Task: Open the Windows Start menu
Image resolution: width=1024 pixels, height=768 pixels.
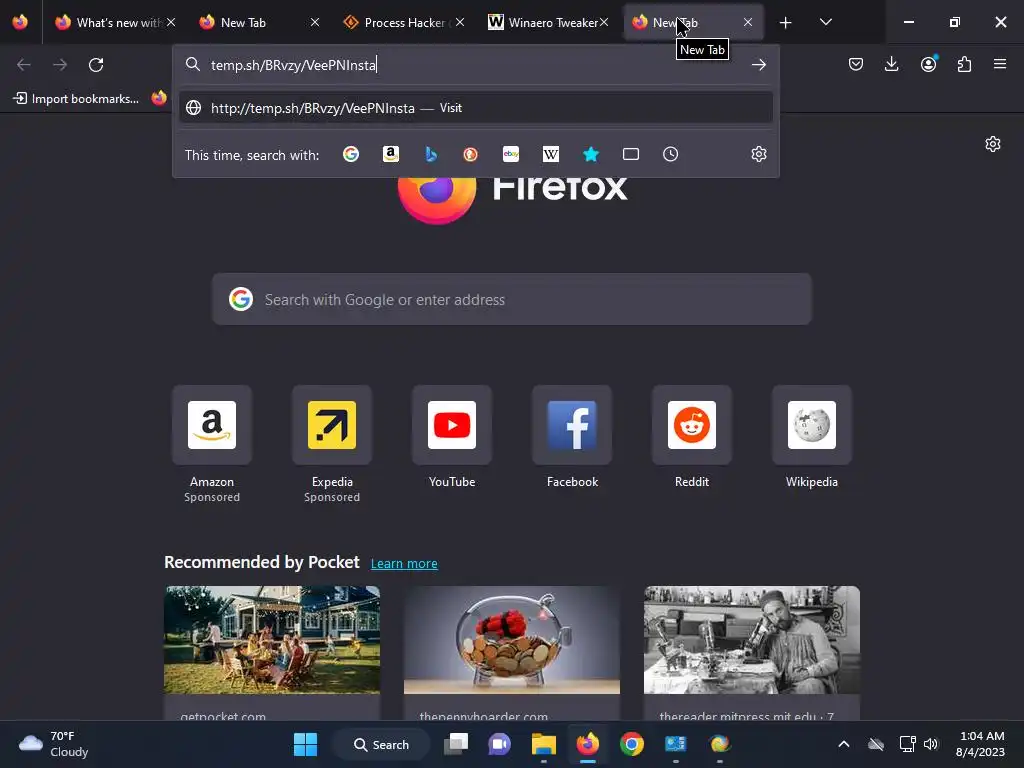Action: pyautogui.click(x=305, y=744)
